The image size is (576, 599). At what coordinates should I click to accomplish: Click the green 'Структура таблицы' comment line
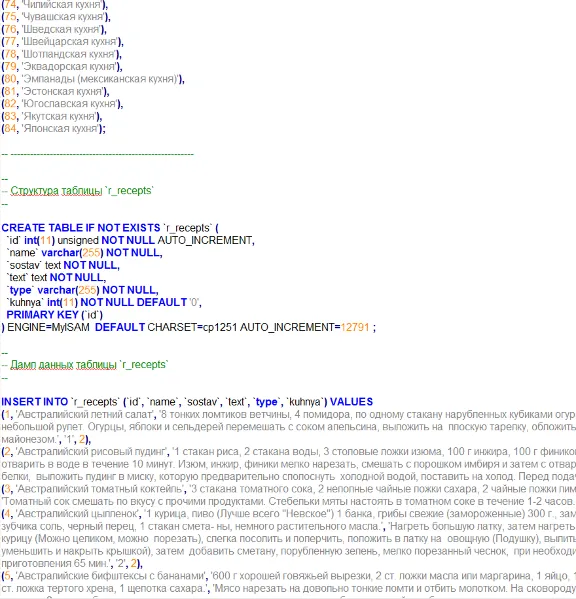pos(78,190)
